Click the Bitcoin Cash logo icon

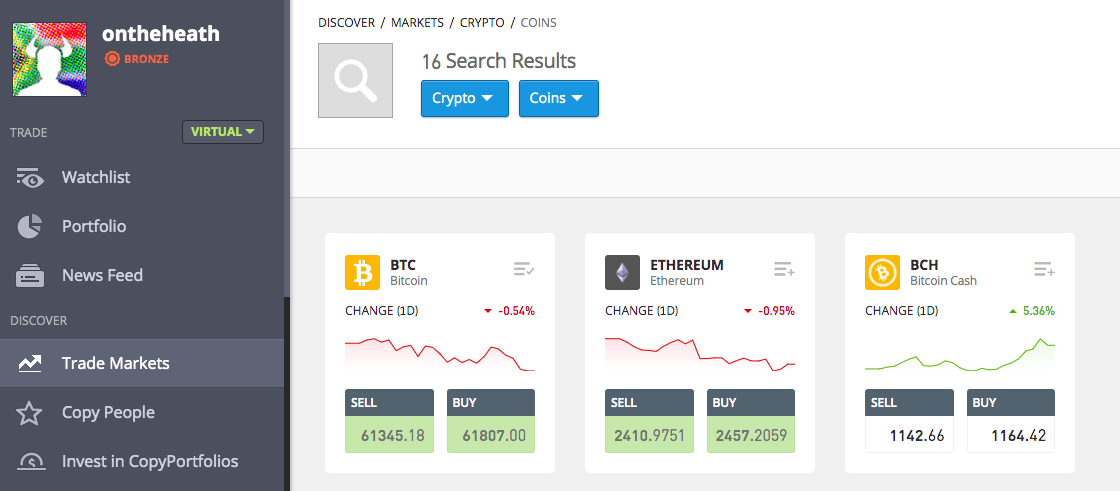pyautogui.click(x=882, y=272)
